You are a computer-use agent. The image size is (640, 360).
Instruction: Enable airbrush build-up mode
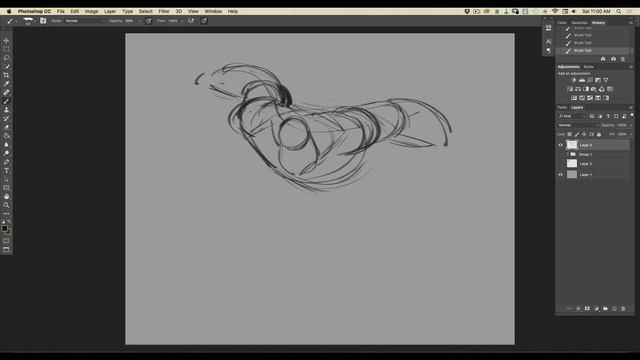tap(191, 20)
